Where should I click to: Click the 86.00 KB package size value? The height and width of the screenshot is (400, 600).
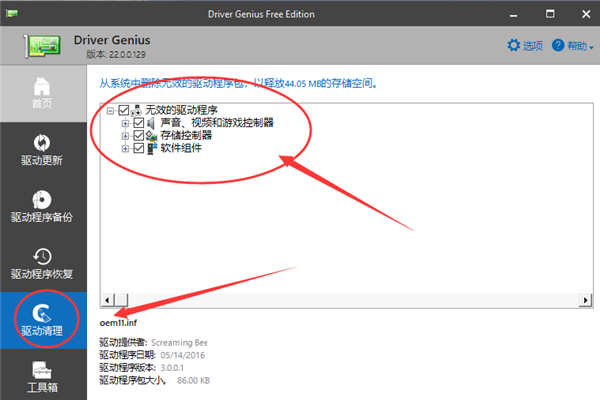click(193, 380)
